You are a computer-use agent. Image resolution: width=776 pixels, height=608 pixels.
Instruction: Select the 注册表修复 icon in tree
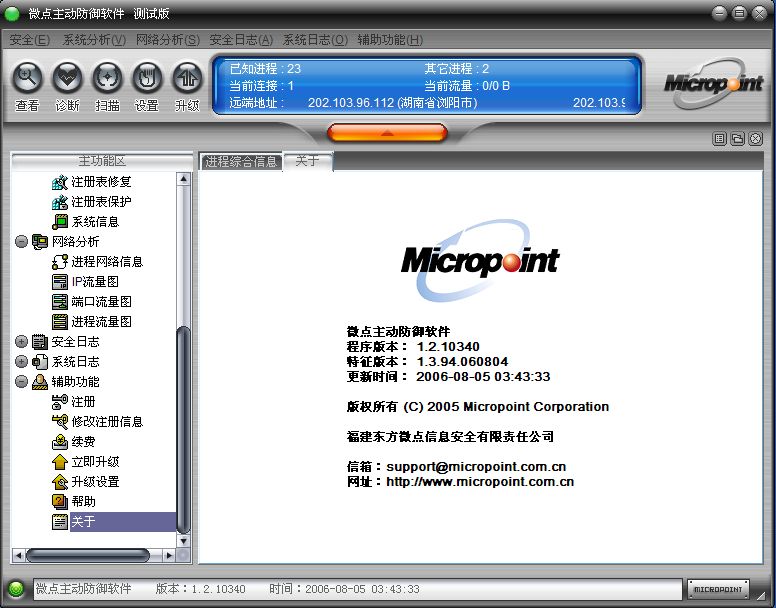[59, 182]
